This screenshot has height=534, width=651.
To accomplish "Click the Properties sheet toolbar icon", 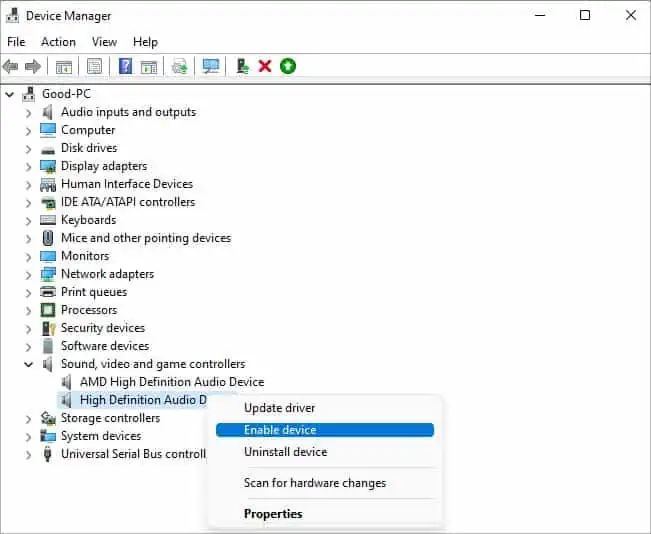I will pos(94,66).
